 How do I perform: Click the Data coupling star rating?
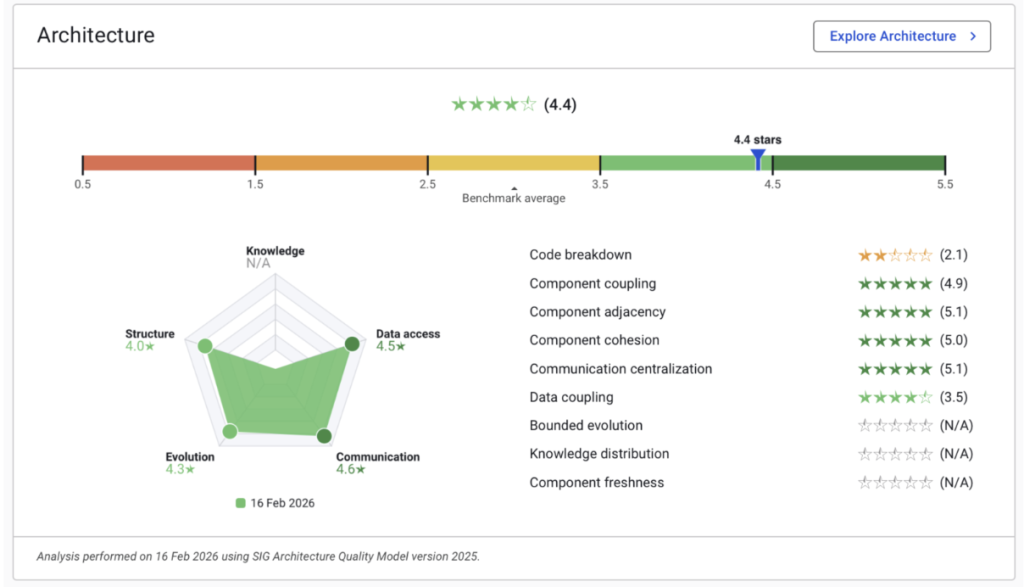tap(895, 397)
